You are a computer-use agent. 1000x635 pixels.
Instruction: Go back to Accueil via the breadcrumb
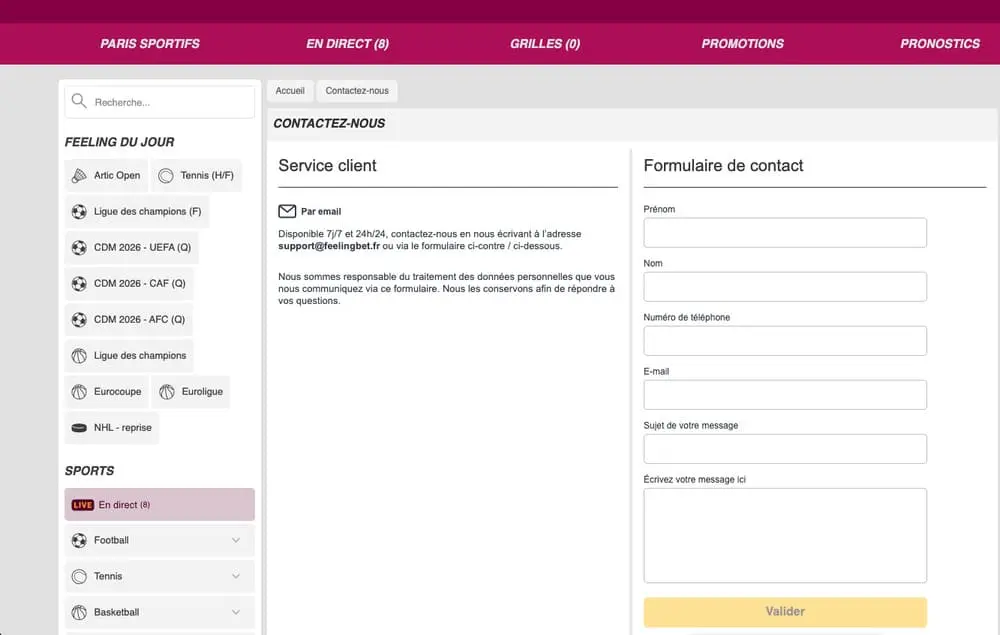coord(290,90)
